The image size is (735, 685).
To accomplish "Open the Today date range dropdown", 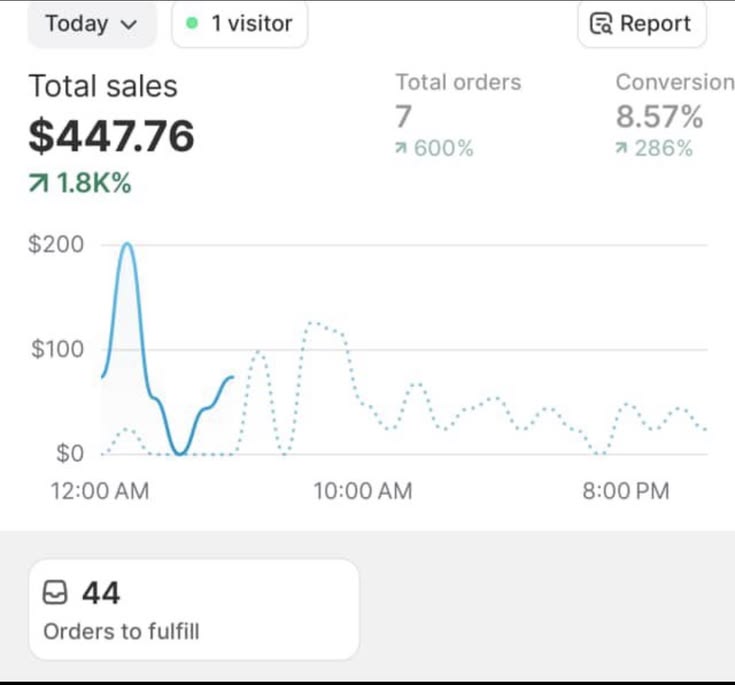I will [91, 23].
